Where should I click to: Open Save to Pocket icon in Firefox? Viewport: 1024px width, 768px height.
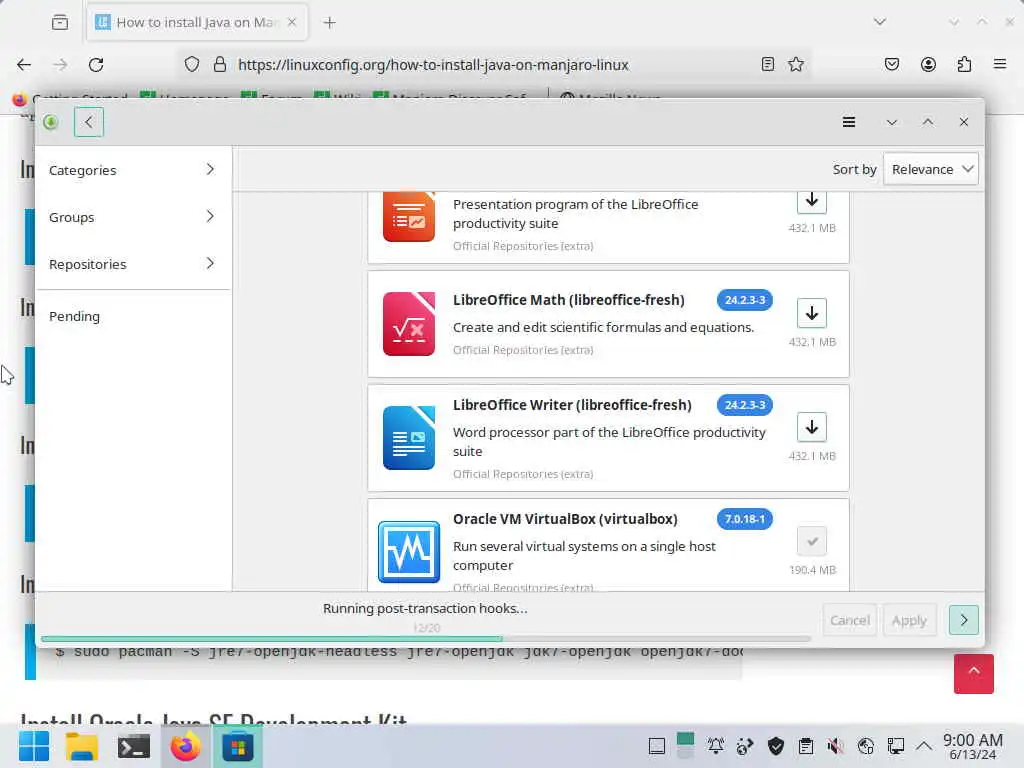click(891, 64)
